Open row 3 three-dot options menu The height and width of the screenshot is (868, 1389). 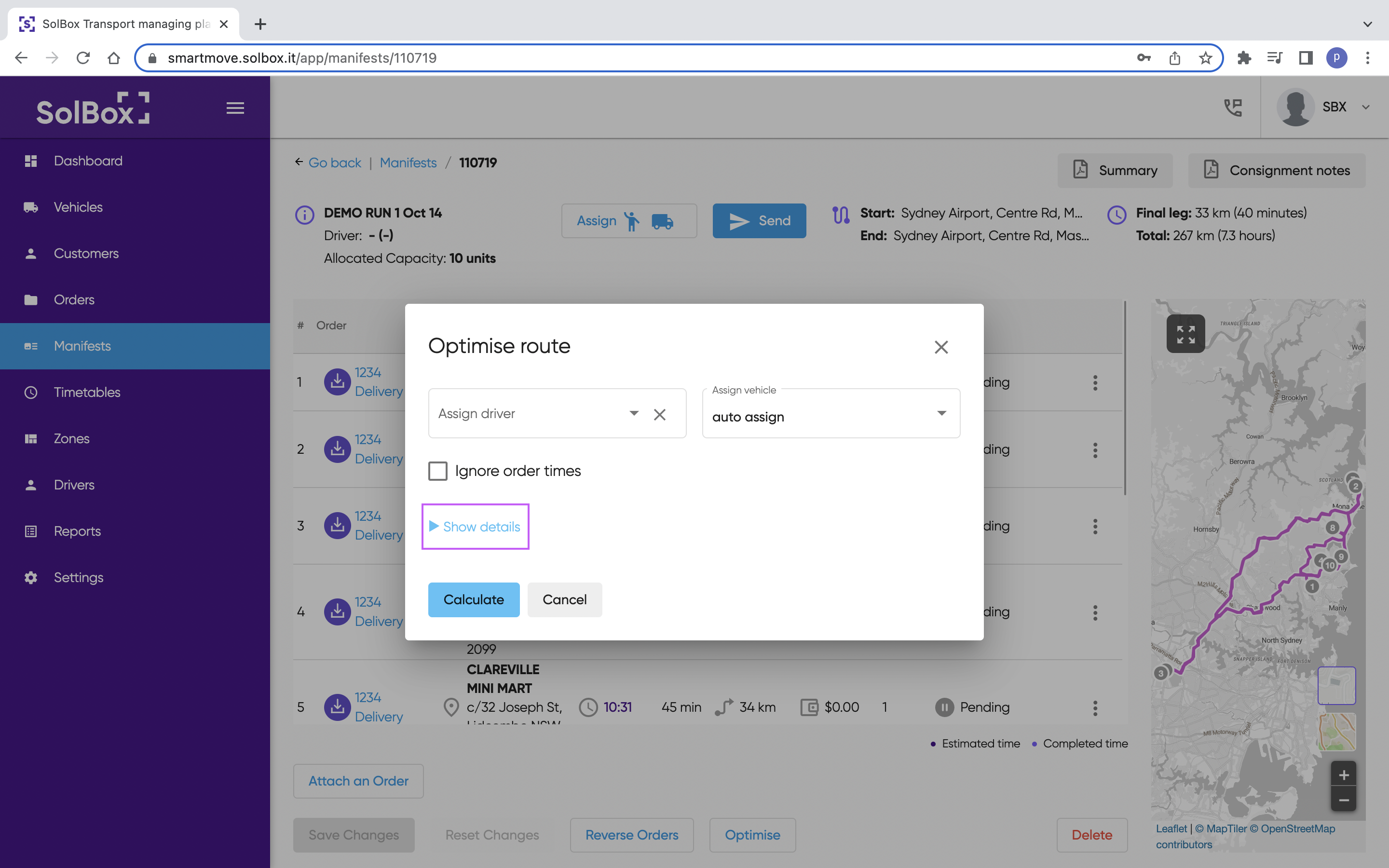1095,527
